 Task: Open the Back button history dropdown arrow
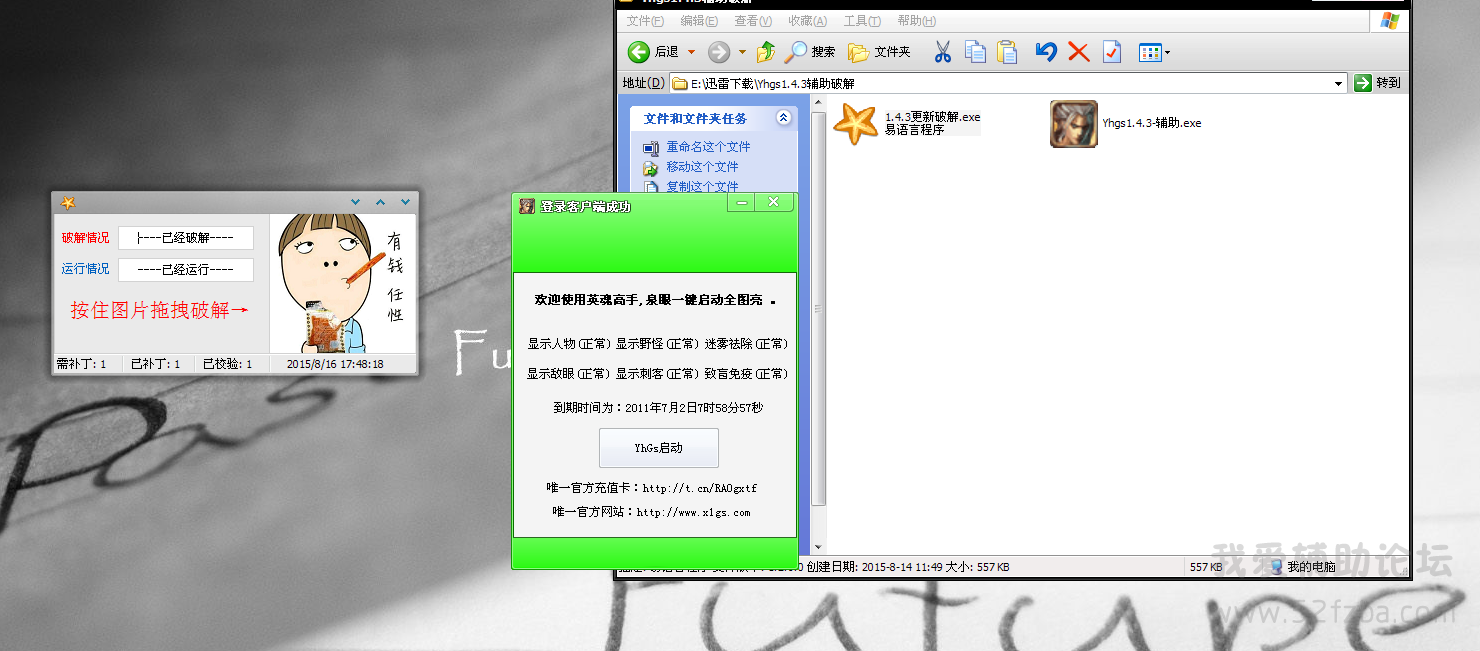point(690,52)
